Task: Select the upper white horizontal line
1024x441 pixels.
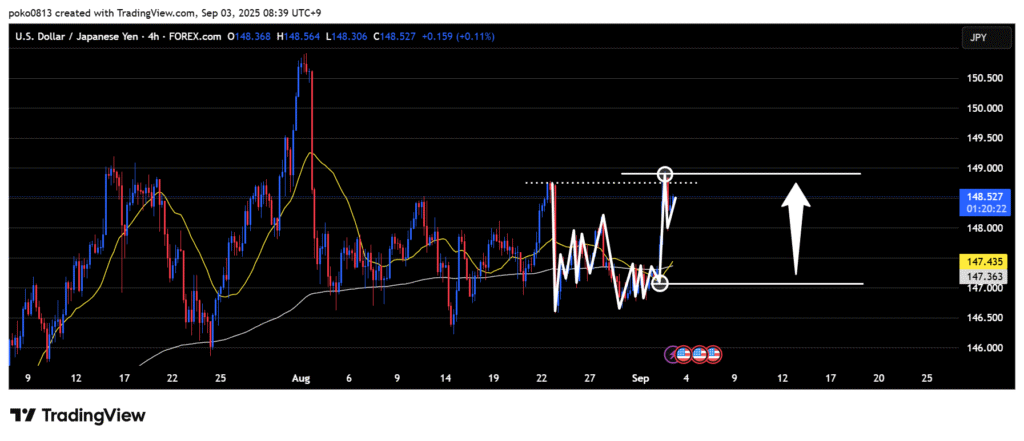Action: [x=780, y=174]
